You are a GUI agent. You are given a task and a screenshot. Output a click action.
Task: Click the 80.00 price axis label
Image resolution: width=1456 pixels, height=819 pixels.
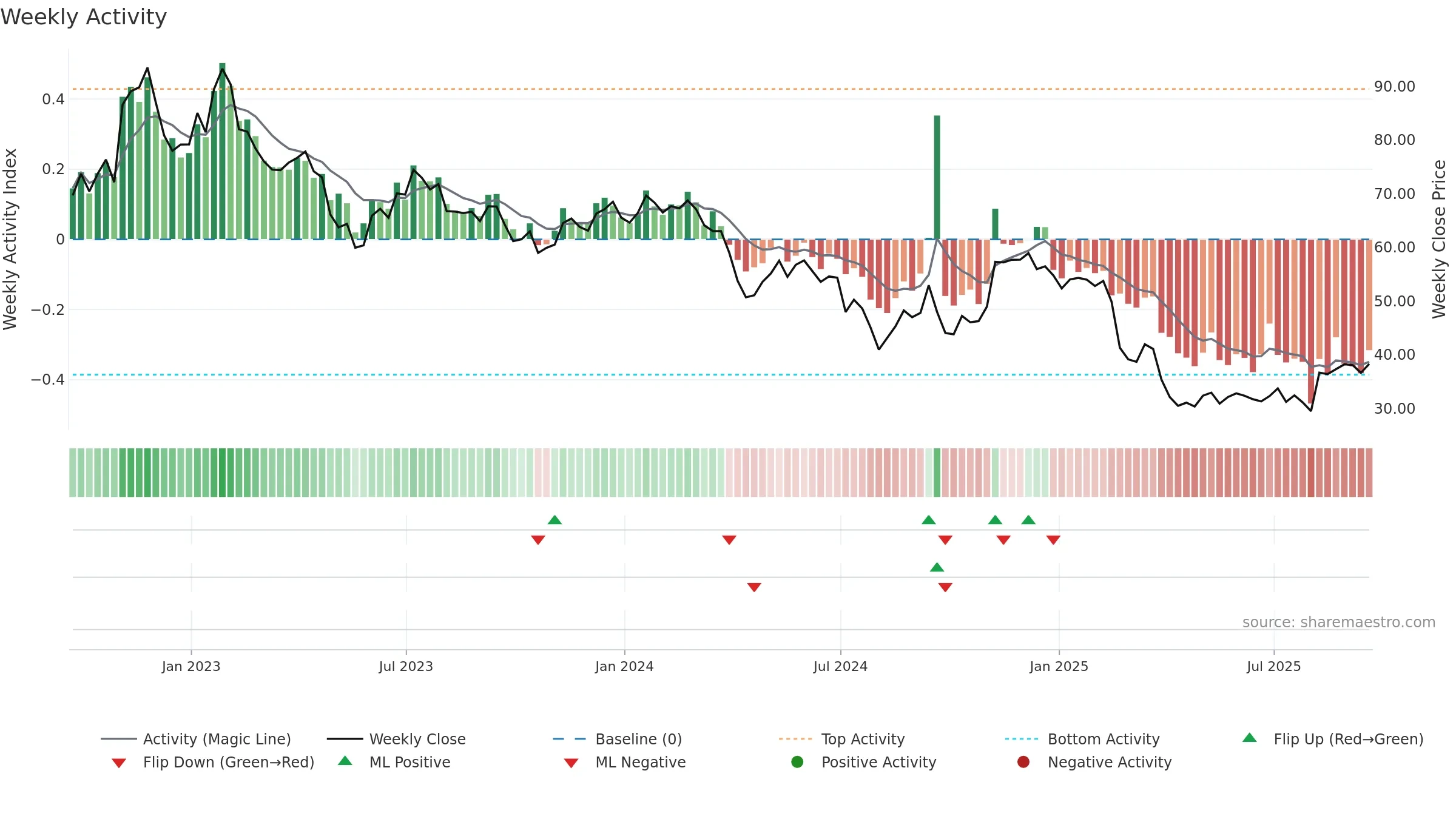point(1395,140)
